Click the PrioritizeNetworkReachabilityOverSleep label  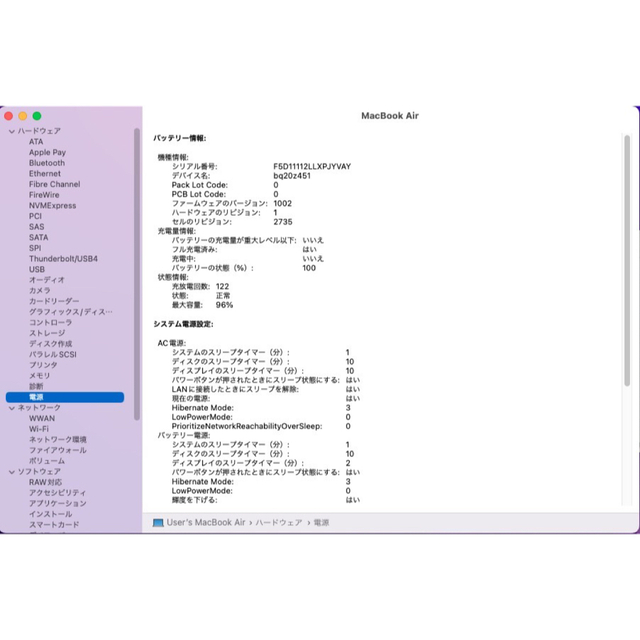click(x=247, y=426)
